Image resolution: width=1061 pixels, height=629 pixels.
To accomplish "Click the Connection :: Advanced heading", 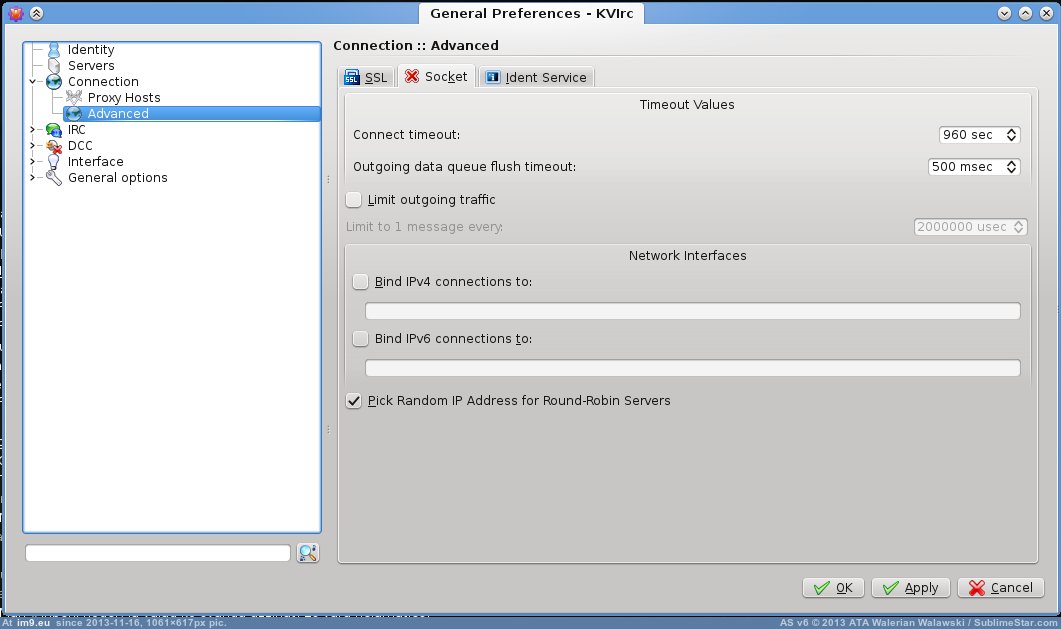I will 415,45.
